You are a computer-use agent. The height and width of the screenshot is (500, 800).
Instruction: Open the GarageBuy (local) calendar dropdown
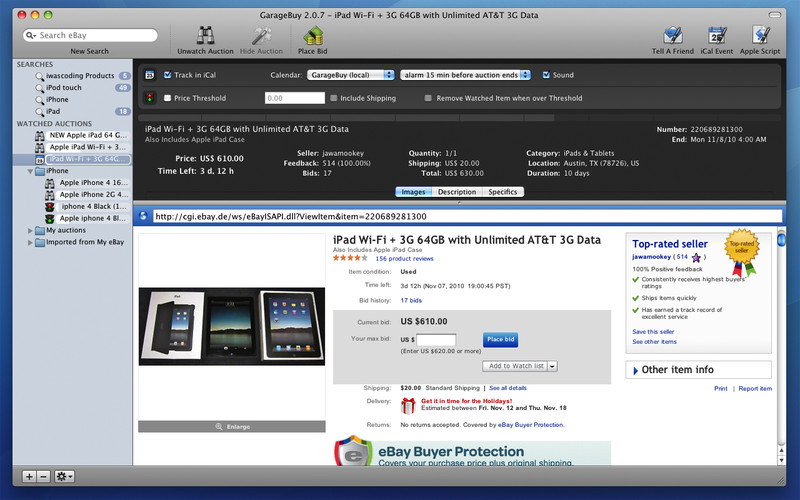click(x=350, y=75)
